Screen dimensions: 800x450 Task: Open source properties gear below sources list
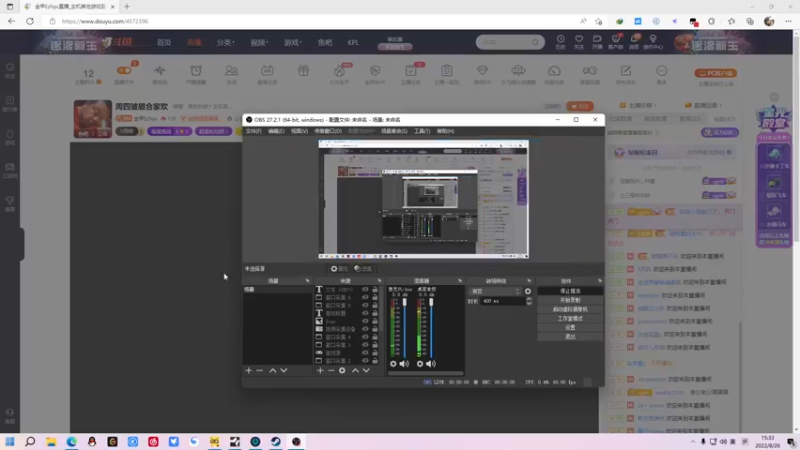pos(342,370)
